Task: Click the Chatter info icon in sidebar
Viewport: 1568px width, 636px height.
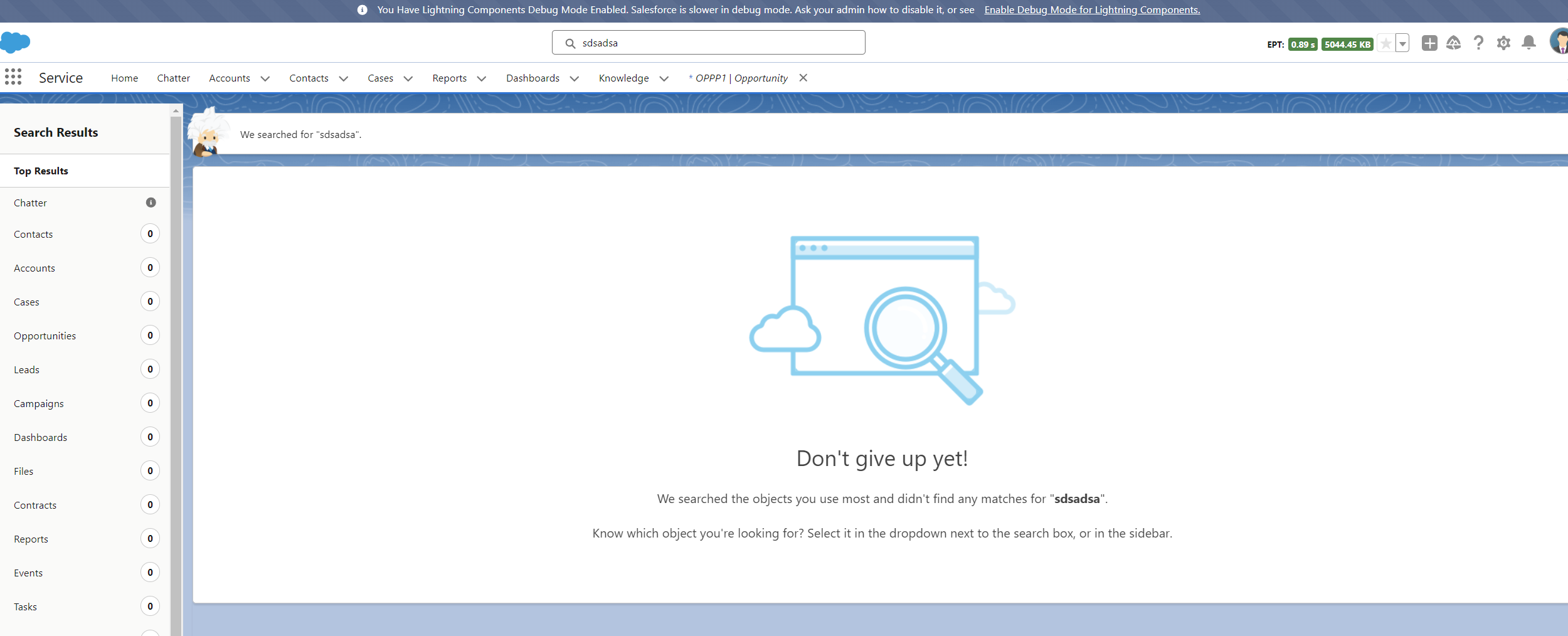Action: (151, 203)
